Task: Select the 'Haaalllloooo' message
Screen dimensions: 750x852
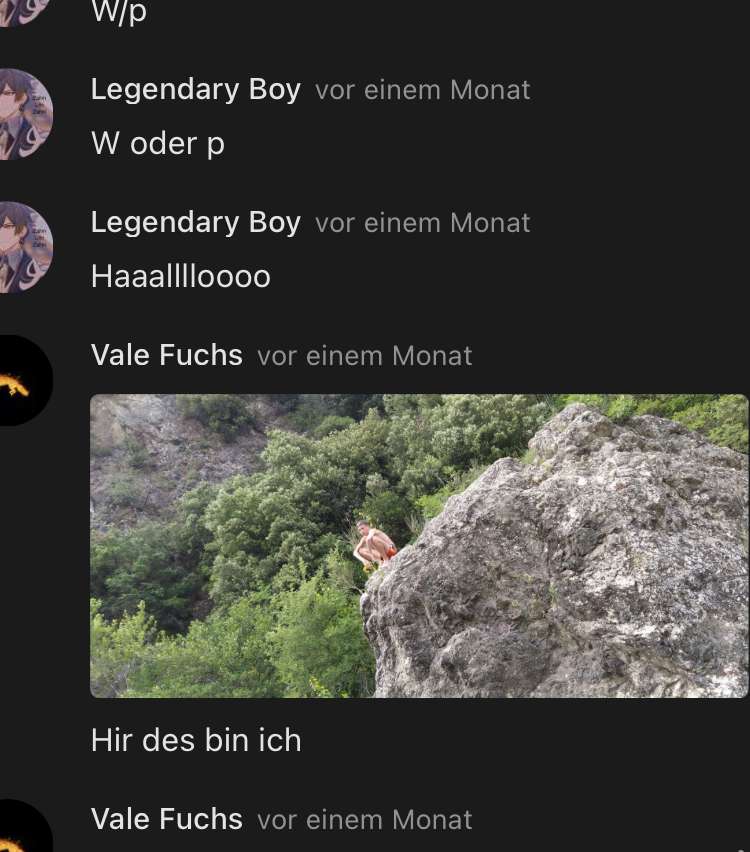Action: (x=180, y=276)
